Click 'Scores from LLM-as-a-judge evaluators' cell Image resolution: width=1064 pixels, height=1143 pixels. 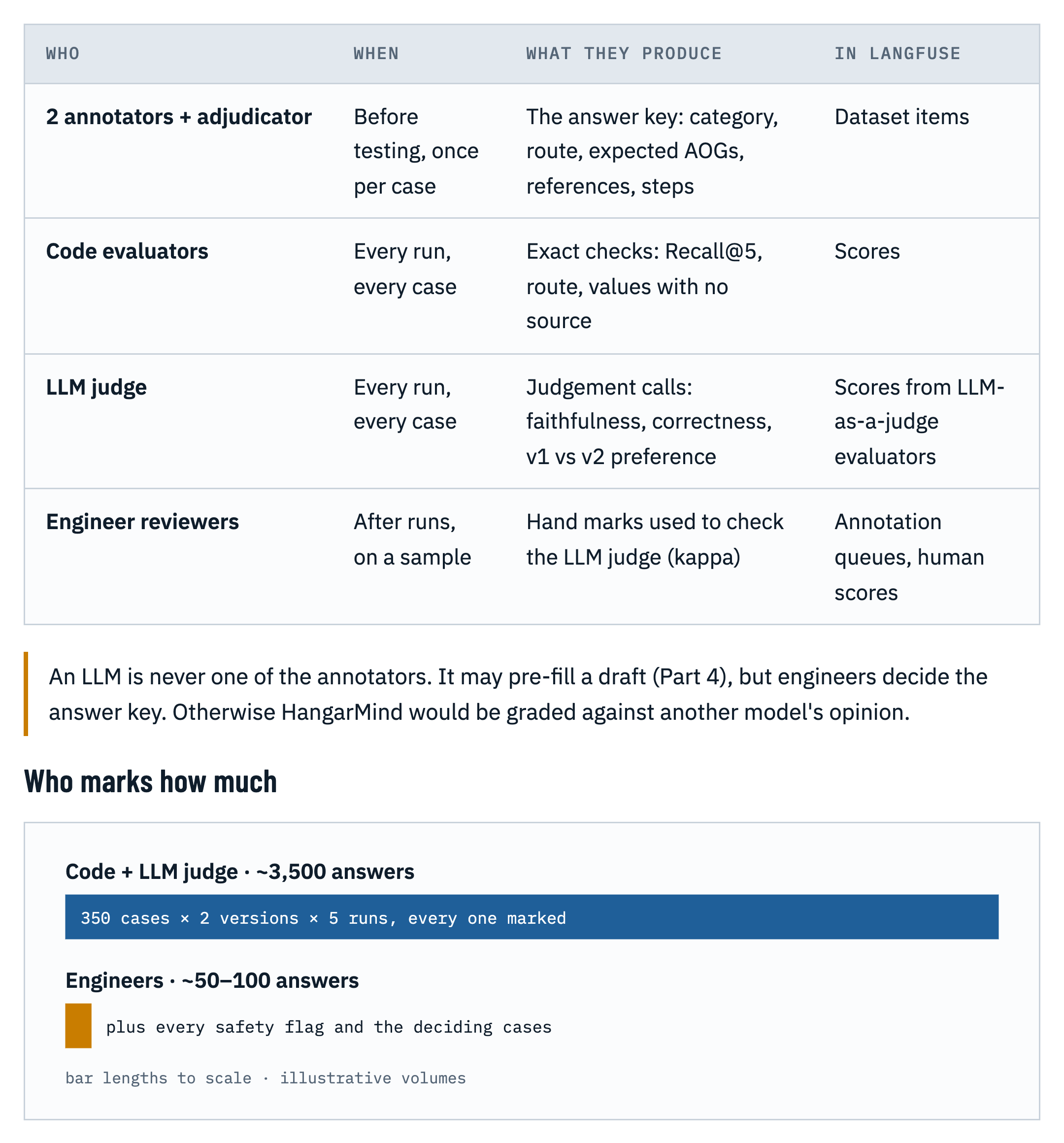[x=919, y=421]
